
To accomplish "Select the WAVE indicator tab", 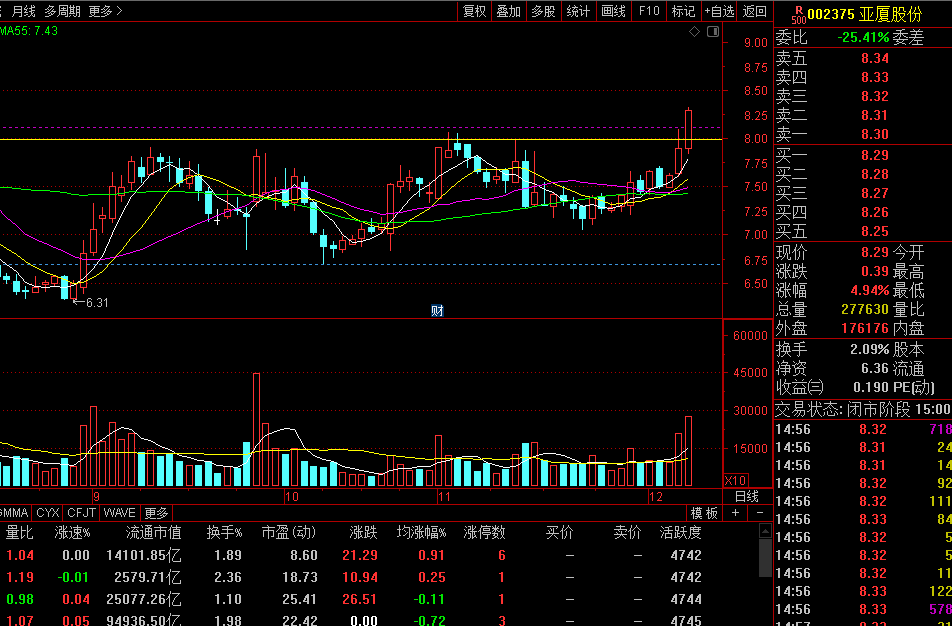I will (x=119, y=513).
